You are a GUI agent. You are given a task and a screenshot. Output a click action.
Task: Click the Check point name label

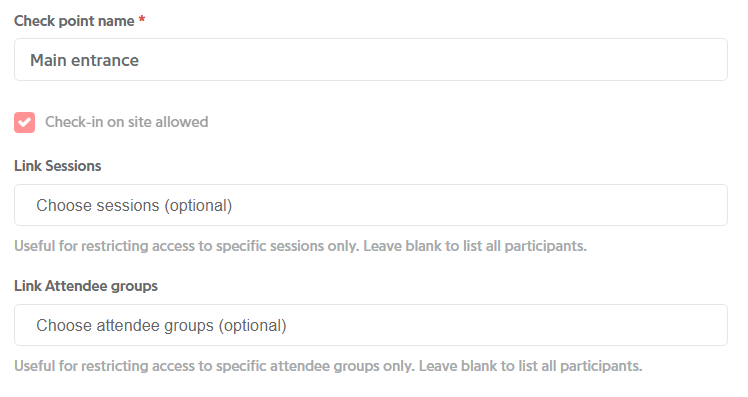pyautogui.click(x=74, y=21)
